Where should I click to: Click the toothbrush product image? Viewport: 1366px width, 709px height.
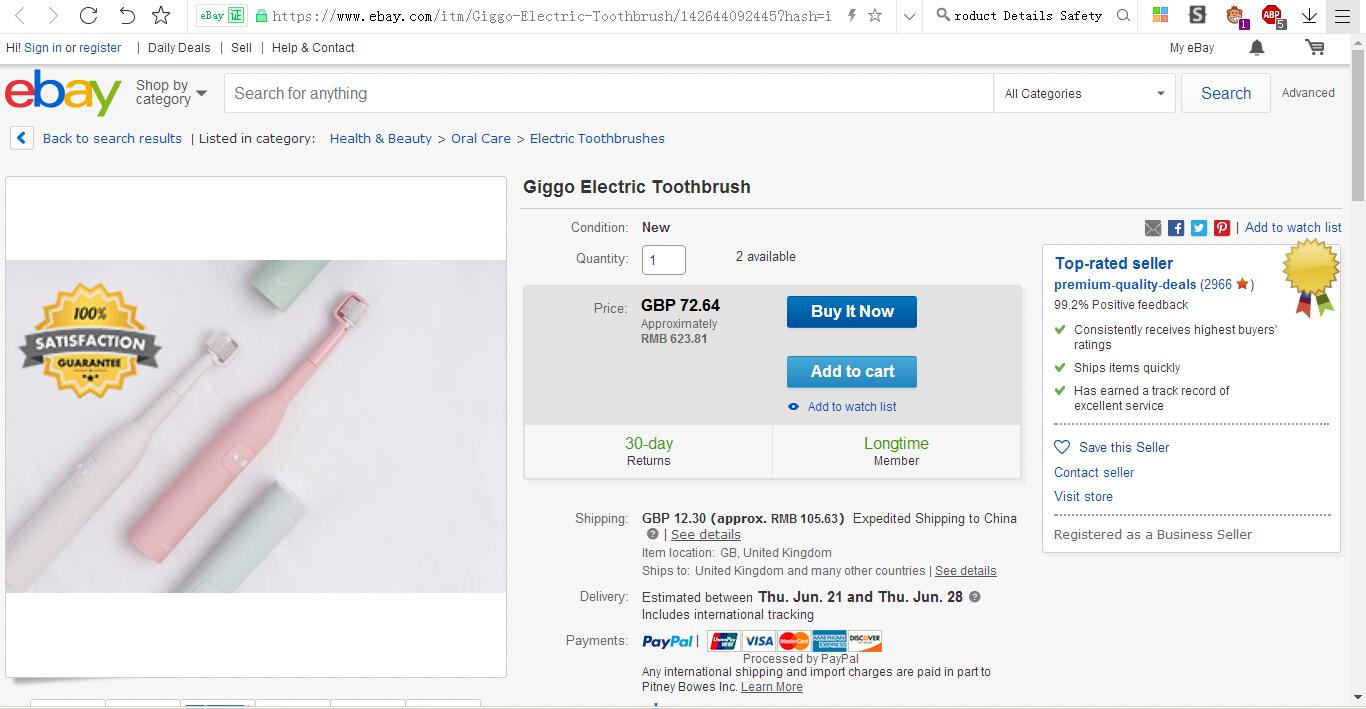tap(256, 426)
